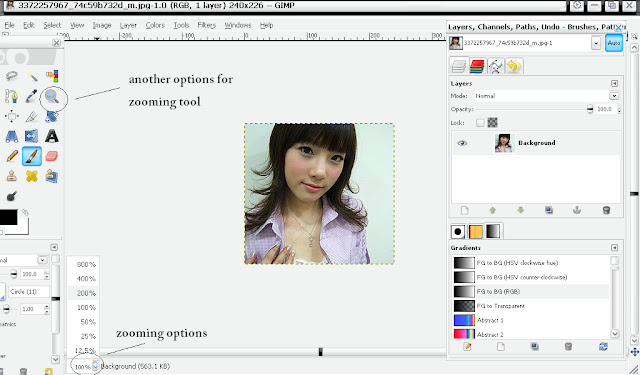Hide the Background layer eye
640x375 pixels.
click(462, 143)
